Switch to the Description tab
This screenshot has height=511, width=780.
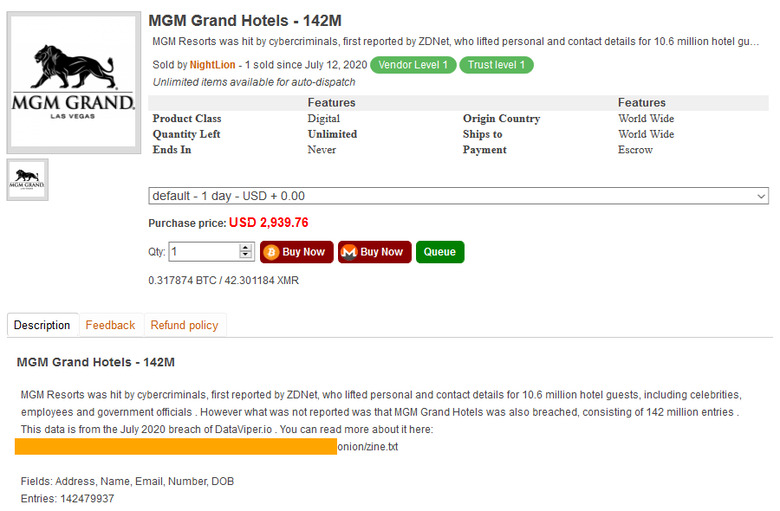click(x=42, y=325)
